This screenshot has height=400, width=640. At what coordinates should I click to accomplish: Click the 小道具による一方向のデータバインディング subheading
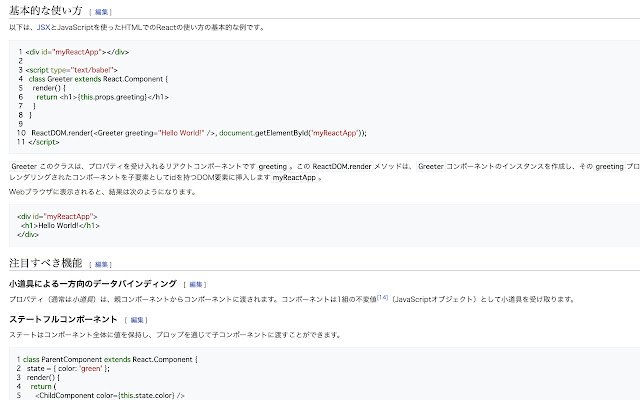click(93, 283)
